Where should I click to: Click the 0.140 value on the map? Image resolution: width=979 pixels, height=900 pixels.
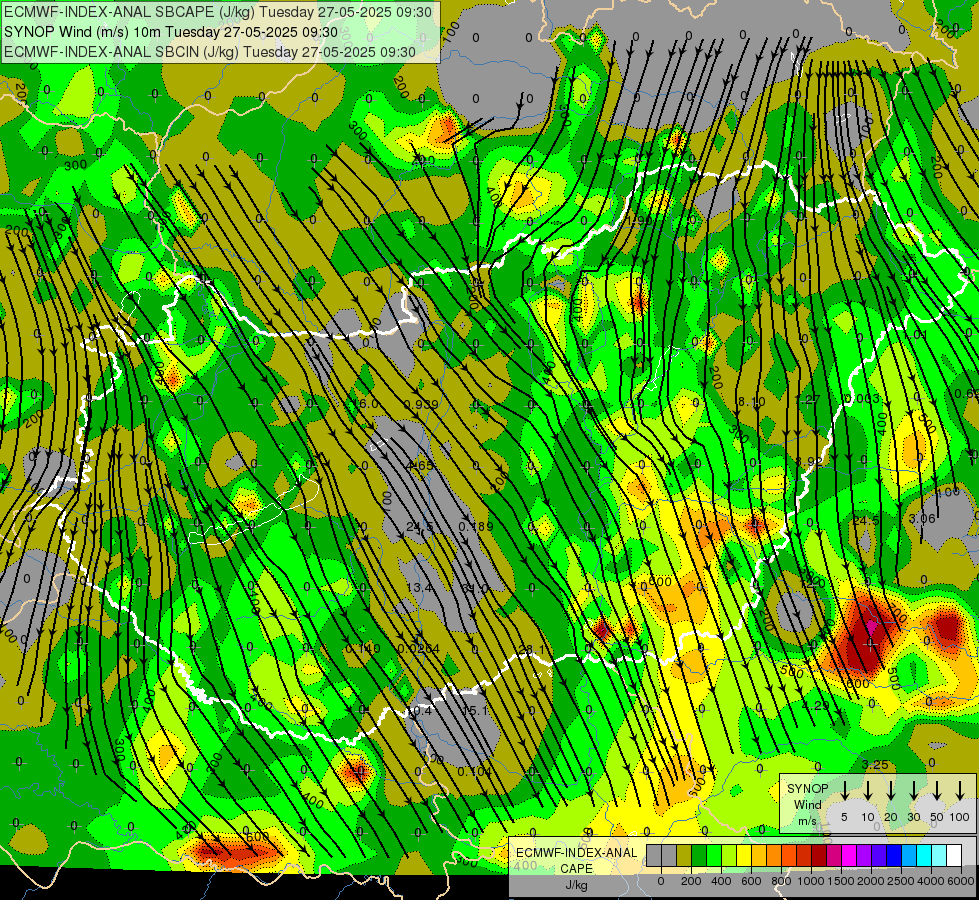click(x=363, y=649)
